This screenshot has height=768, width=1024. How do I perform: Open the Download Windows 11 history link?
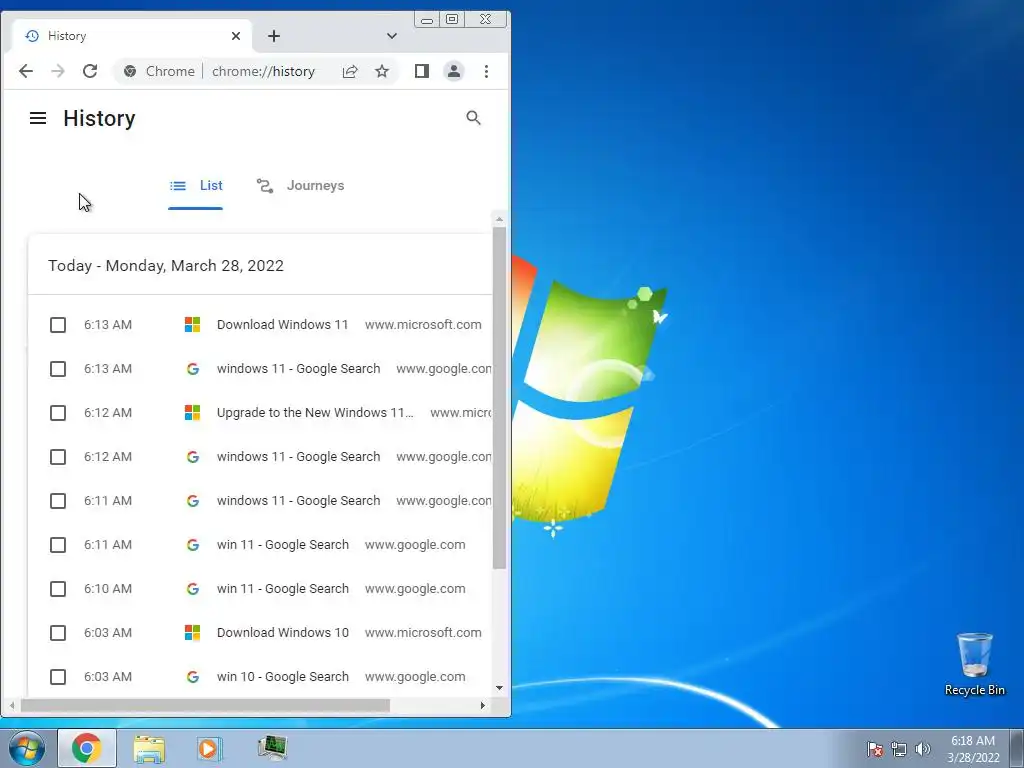click(283, 325)
